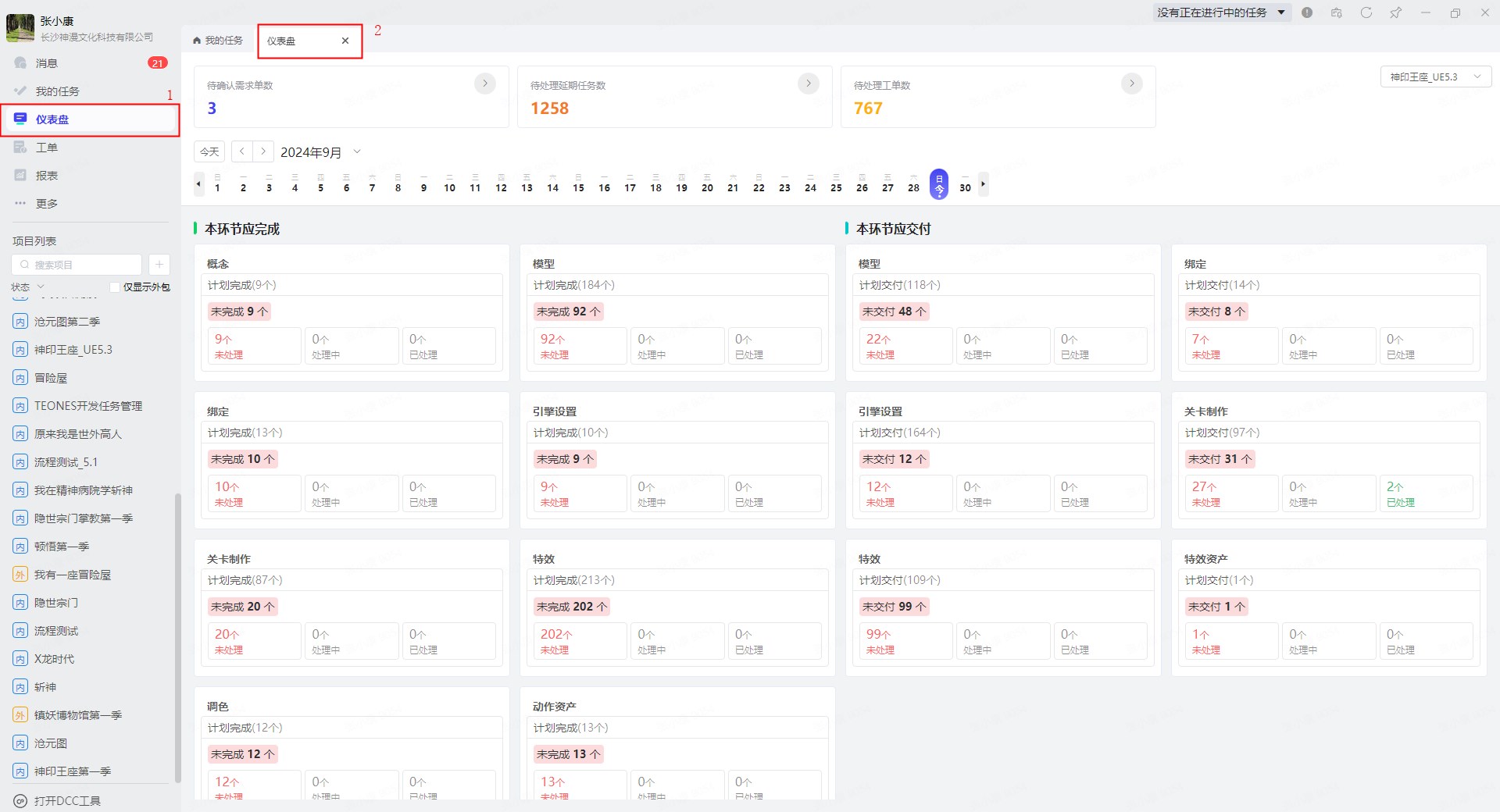Click the exclamation alert icon
Image resolution: width=1500 pixels, height=812 pixels.
pyautogui.click(x=1307, y=12)
